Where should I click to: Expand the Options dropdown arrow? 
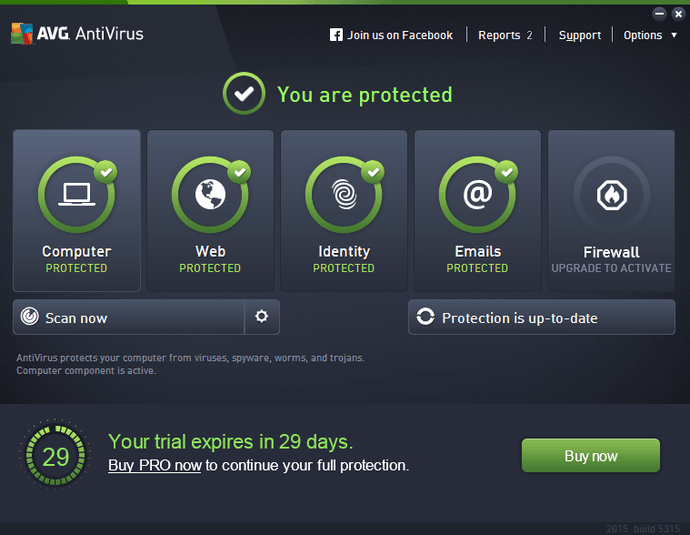674,35
